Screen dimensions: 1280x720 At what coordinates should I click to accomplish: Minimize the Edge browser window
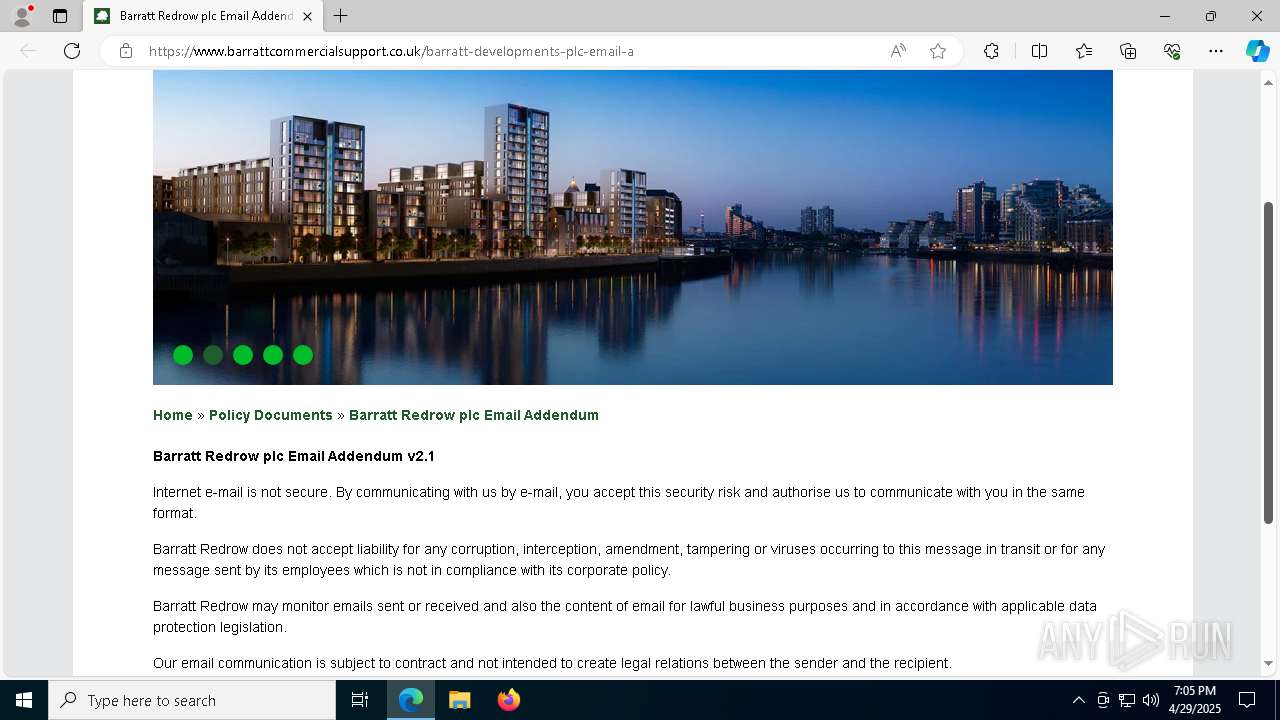coord(1165,16)
